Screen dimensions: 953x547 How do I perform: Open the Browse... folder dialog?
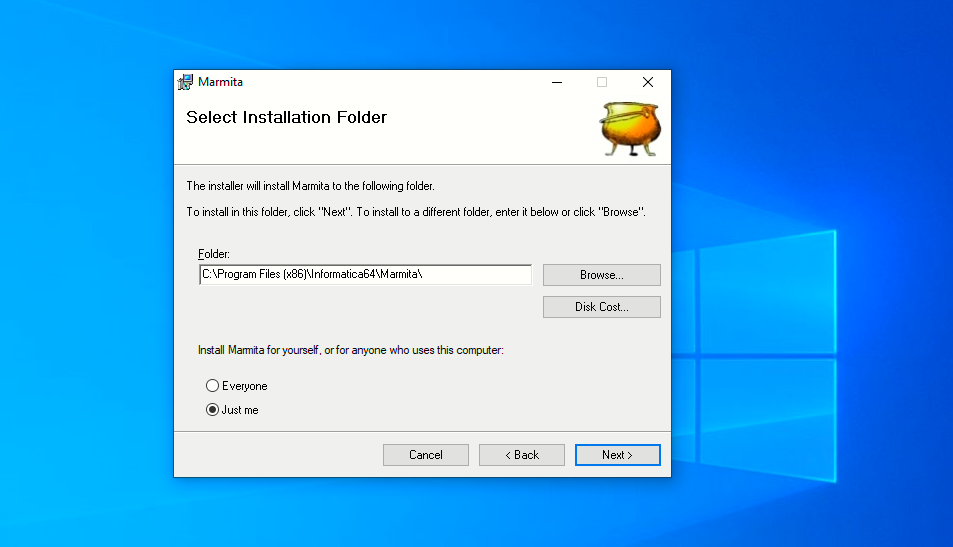tap(602, 275)
